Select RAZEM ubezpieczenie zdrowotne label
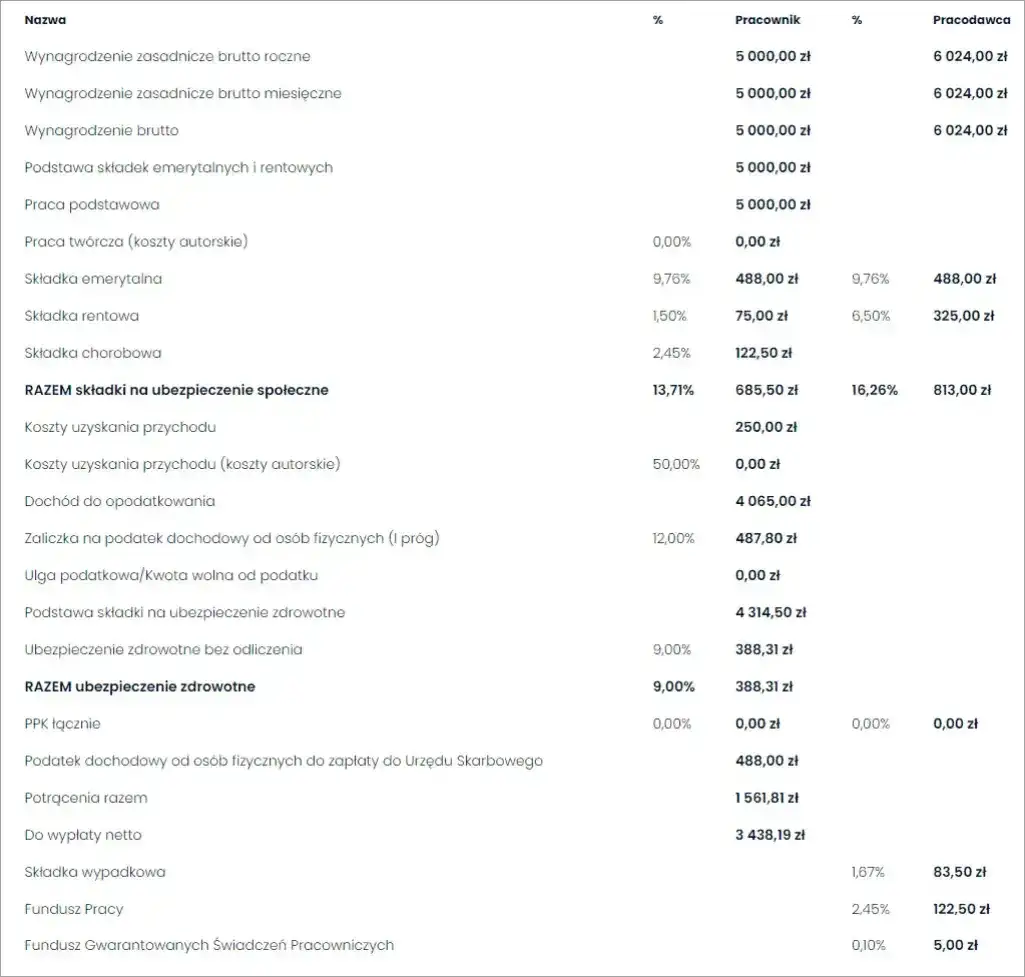Image resolution: width=1025 pixels, height=977 pixels. [140, 686]
